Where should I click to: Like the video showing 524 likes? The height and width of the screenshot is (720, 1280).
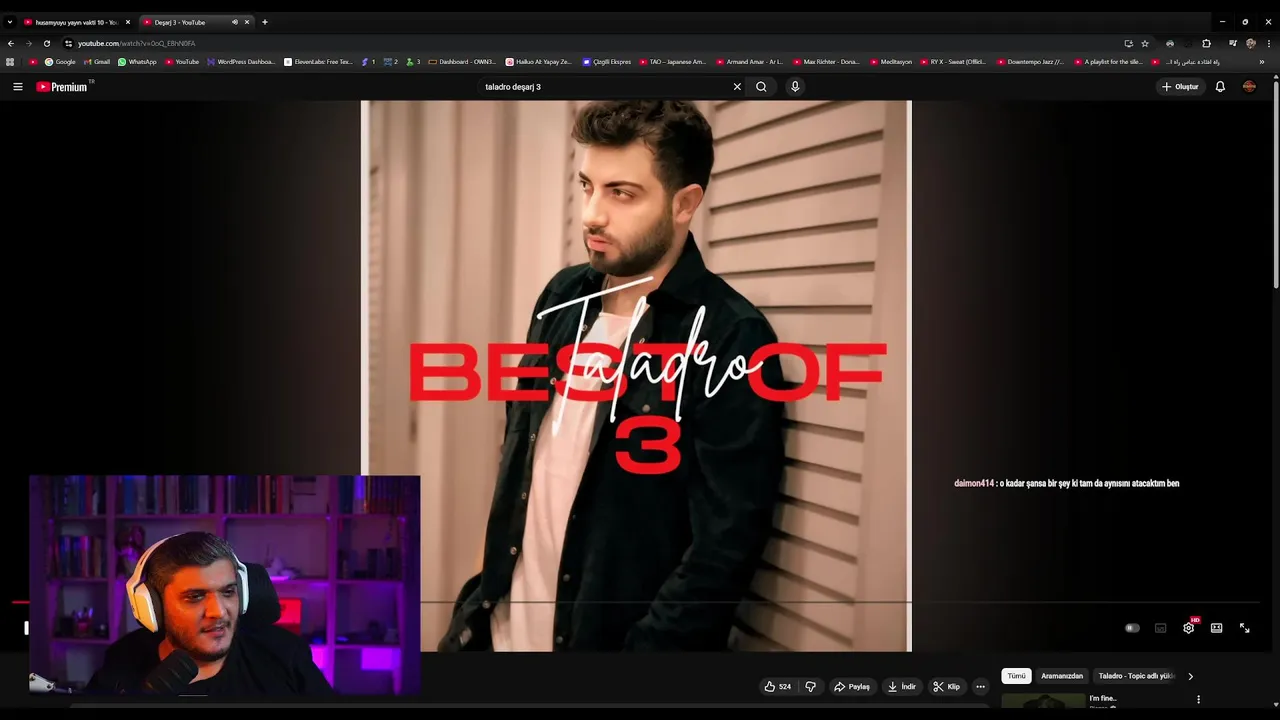(x=777, y=687)
